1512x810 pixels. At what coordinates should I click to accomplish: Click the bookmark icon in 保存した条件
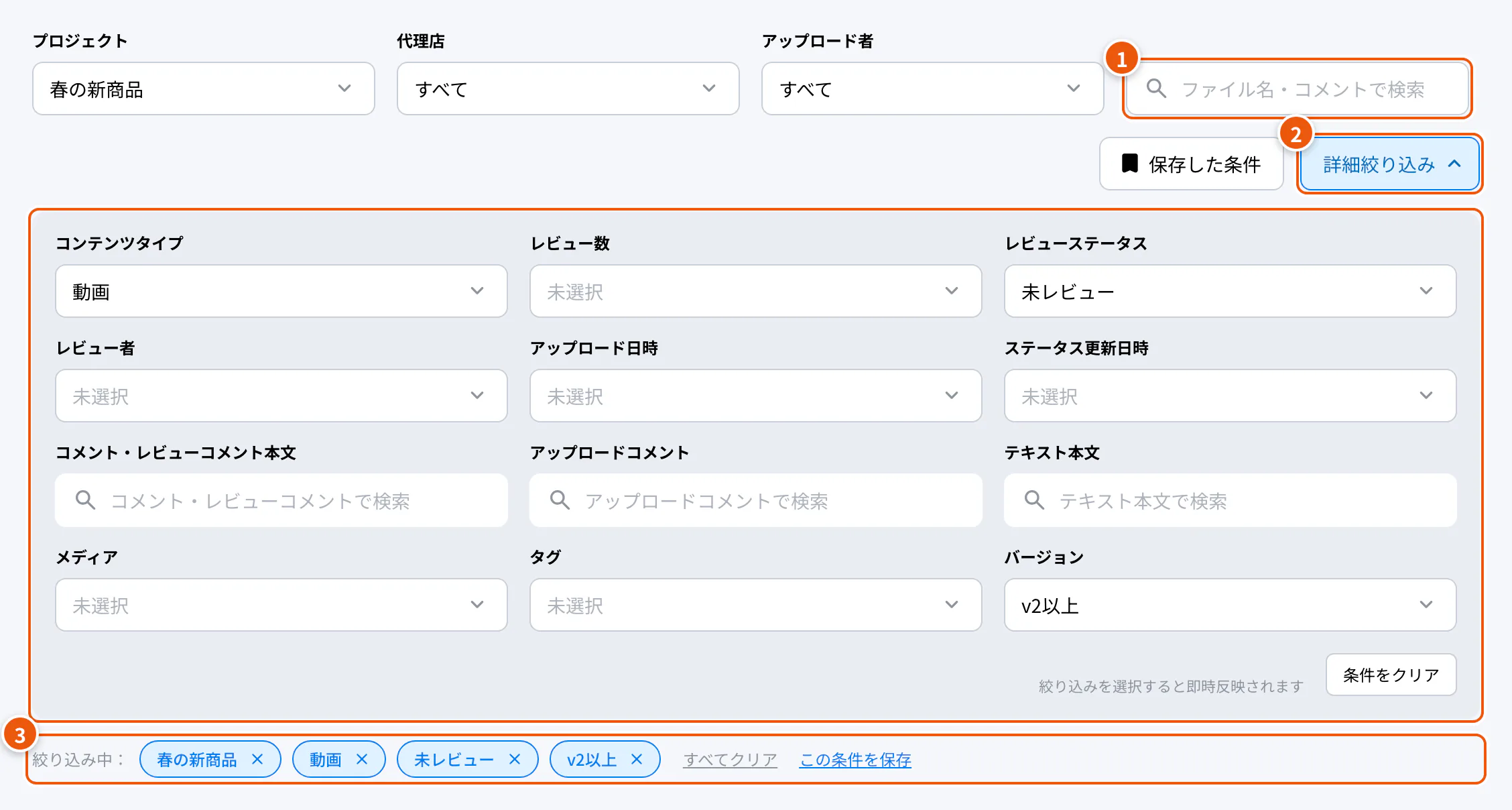[x=1130, y=164]
